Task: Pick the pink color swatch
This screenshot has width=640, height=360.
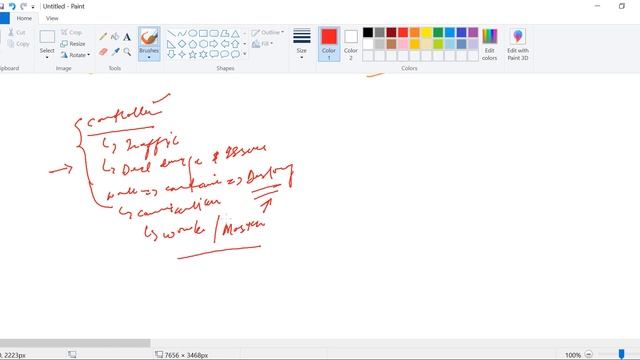Action: point(403,44)
